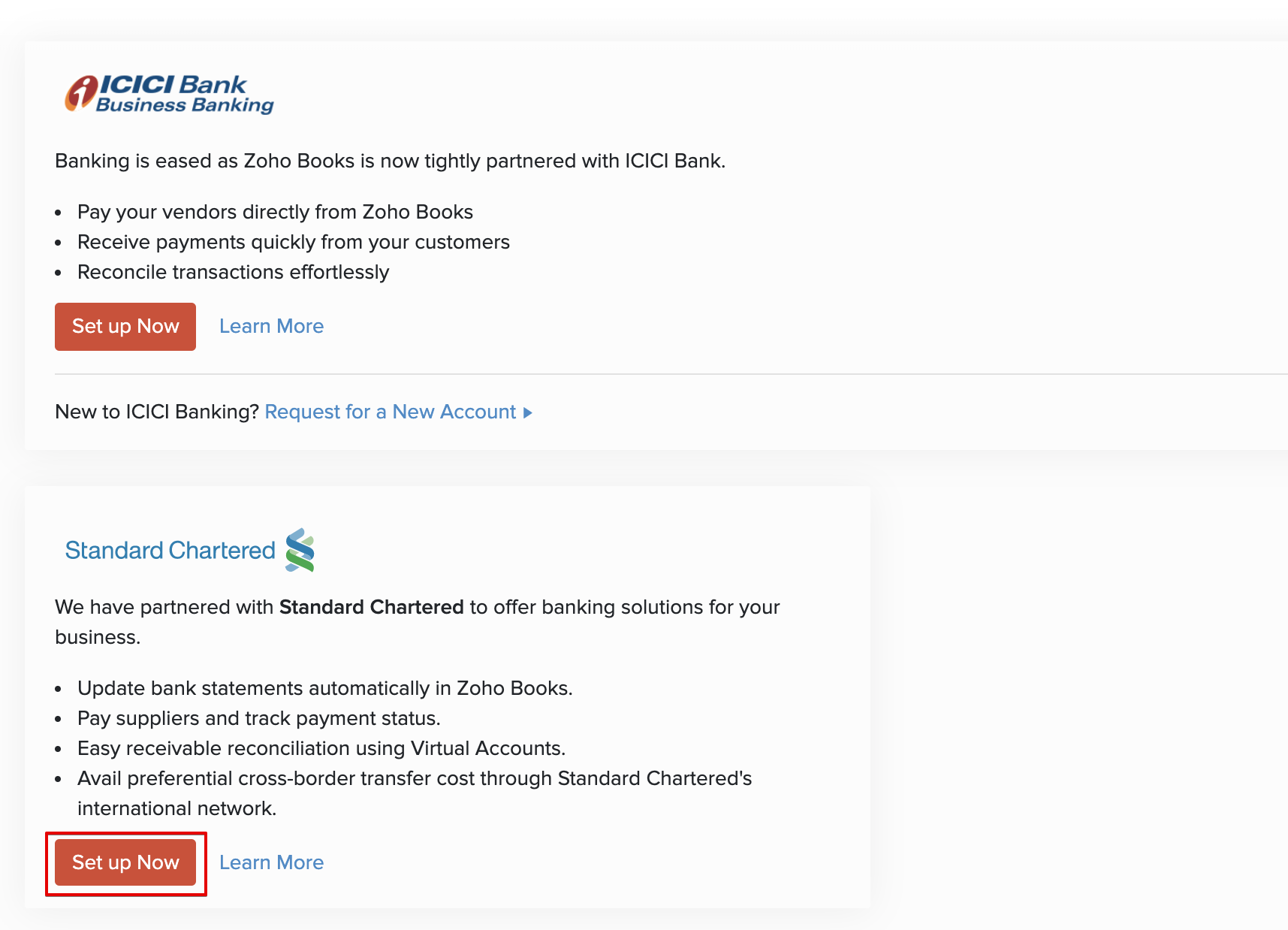The image size is (1288, 930).
Task: Click the 'Update bank statements automatically' bullet
Action: [324, 688]
